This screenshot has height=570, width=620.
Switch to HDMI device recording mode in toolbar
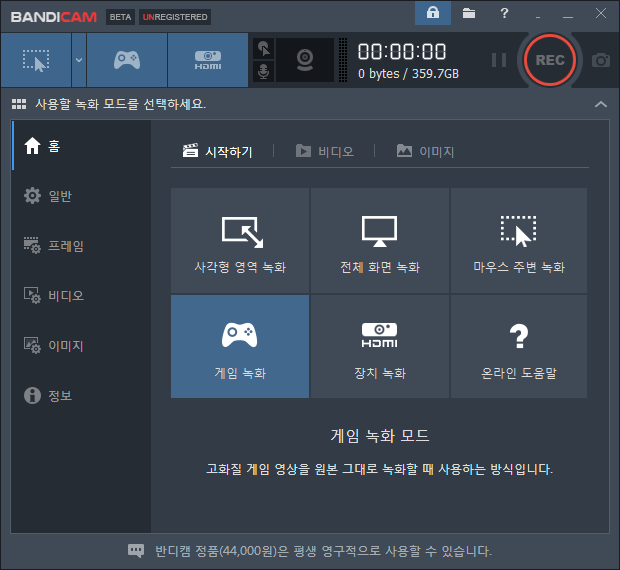pyautogui.click(x=208, y=60)
